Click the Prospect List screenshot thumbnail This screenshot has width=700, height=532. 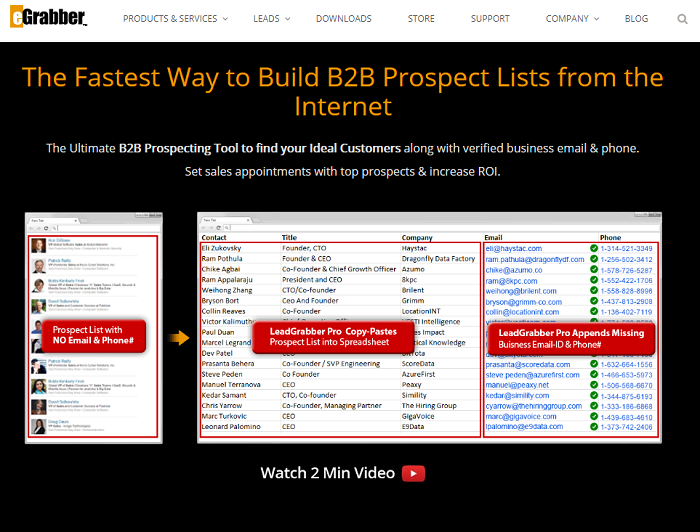[x=94, y=328]
